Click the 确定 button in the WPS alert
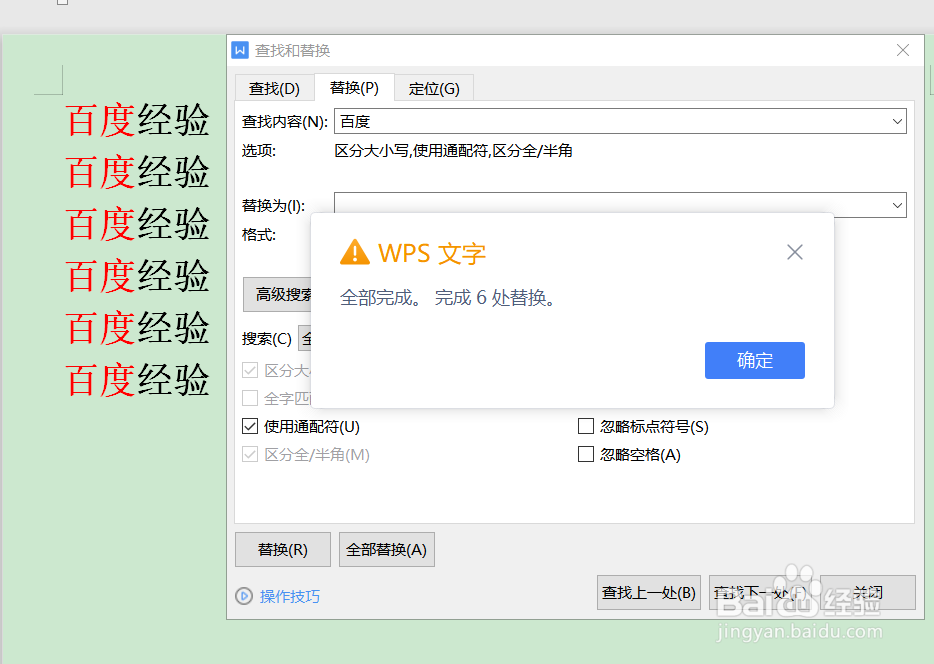Image resolution: width=934 pixels, height=664 pixels. tap(754, 360)
